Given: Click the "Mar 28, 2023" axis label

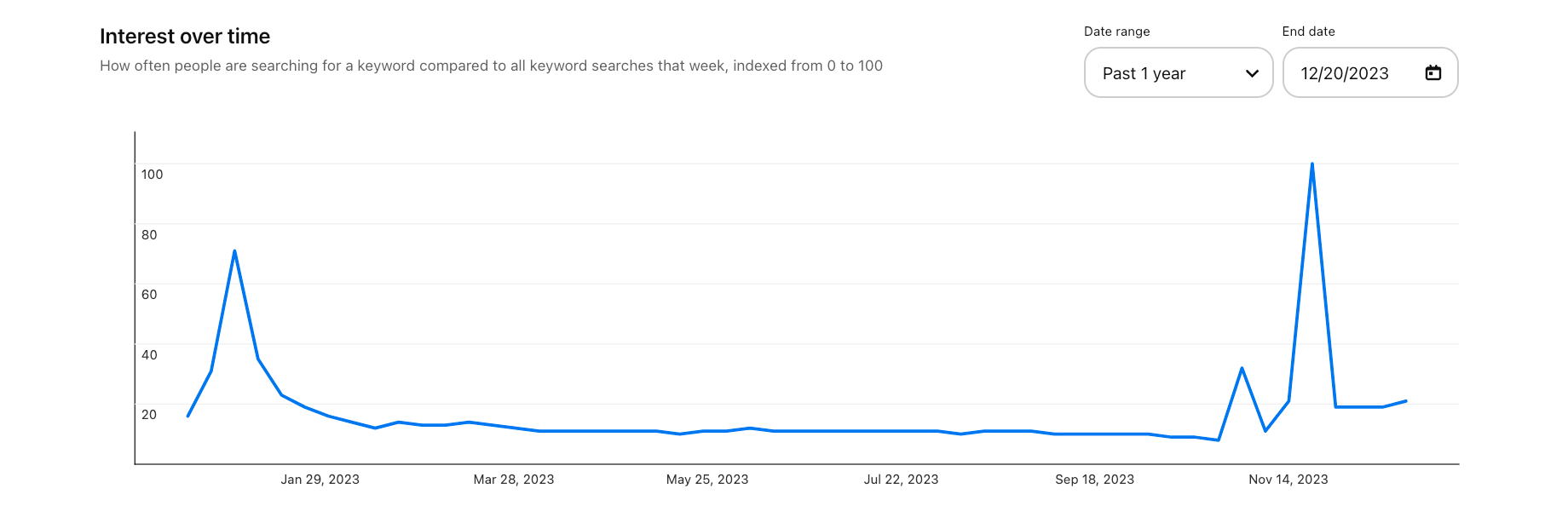Looking at the screenshot, I should click(514, 480).
